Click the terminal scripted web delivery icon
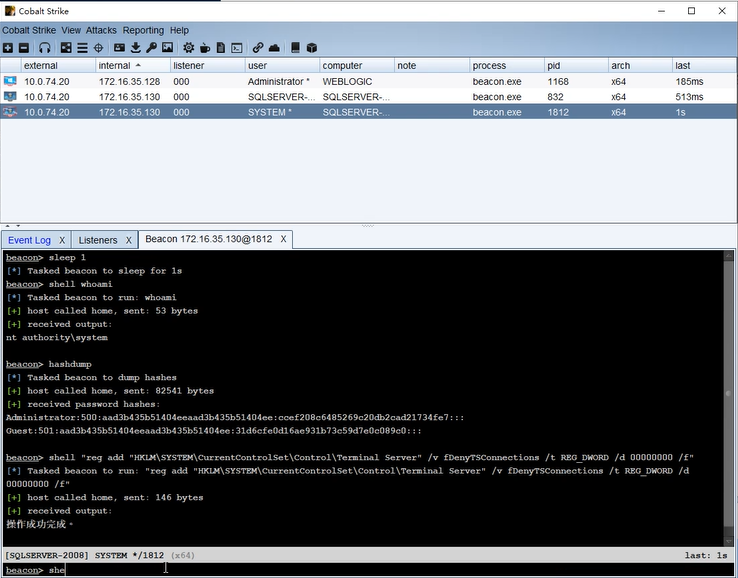Screen dimensions: 738x578 (x=237, y=48)
